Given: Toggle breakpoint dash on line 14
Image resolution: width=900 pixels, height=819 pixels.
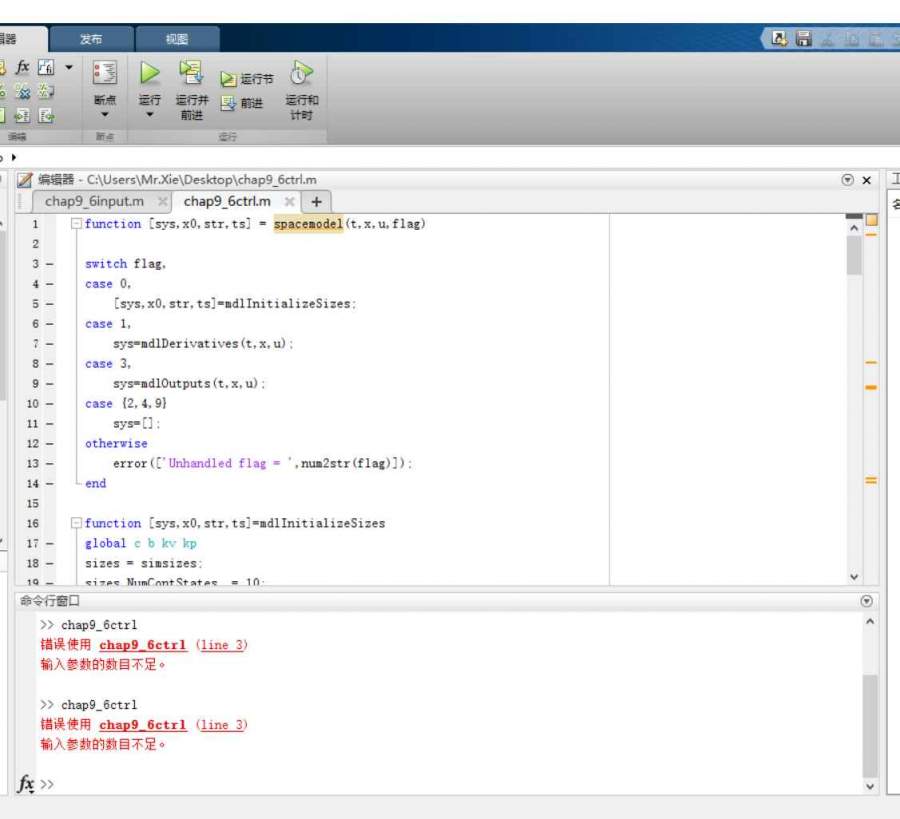Looking at the screenshot, I should click(49, 483).
